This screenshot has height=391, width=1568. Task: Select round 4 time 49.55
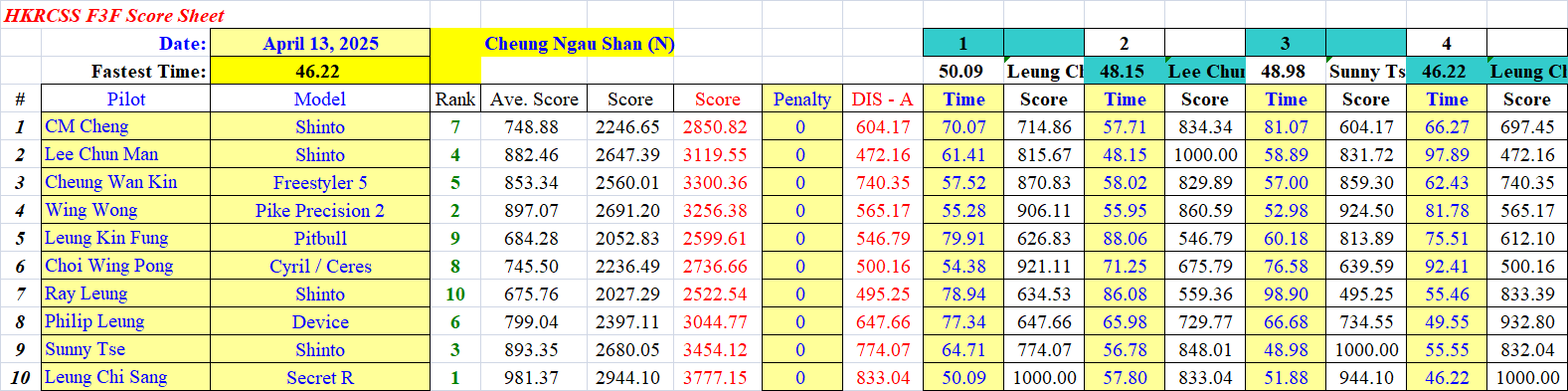click(x=1447, y=322)
